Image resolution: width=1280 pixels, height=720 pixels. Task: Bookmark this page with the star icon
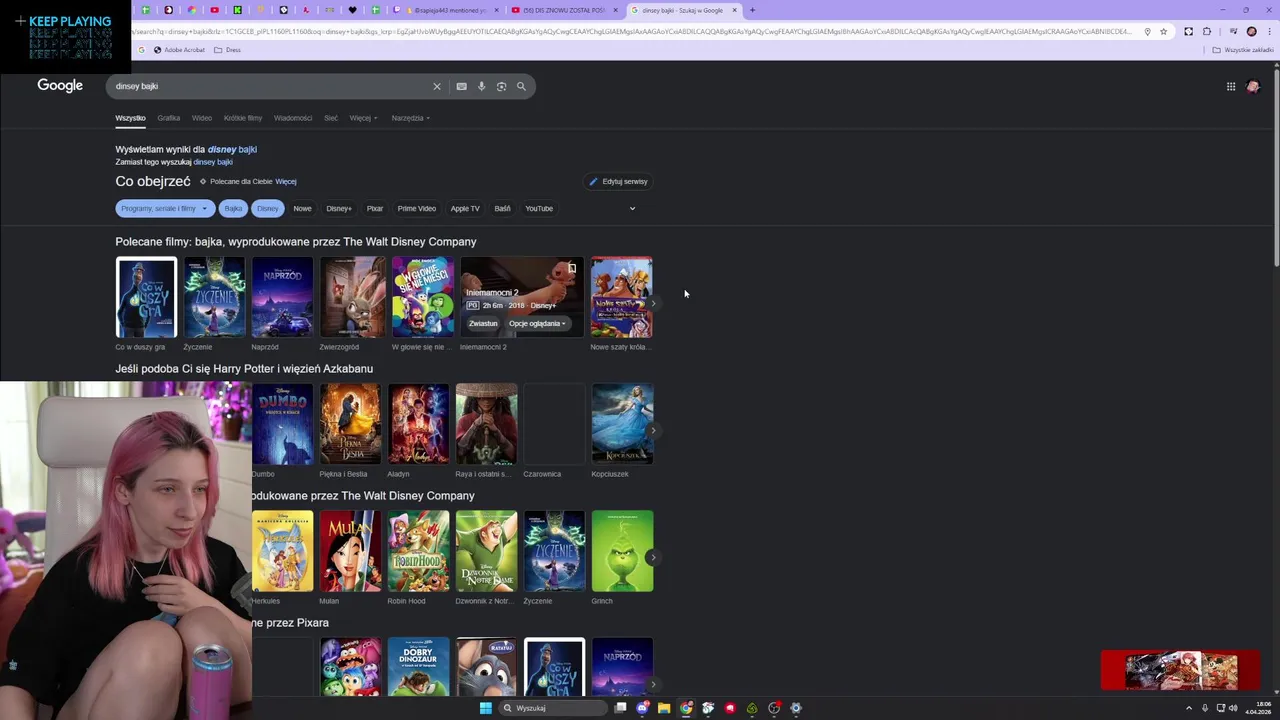pyautogui.click(x=1163, y=31)
